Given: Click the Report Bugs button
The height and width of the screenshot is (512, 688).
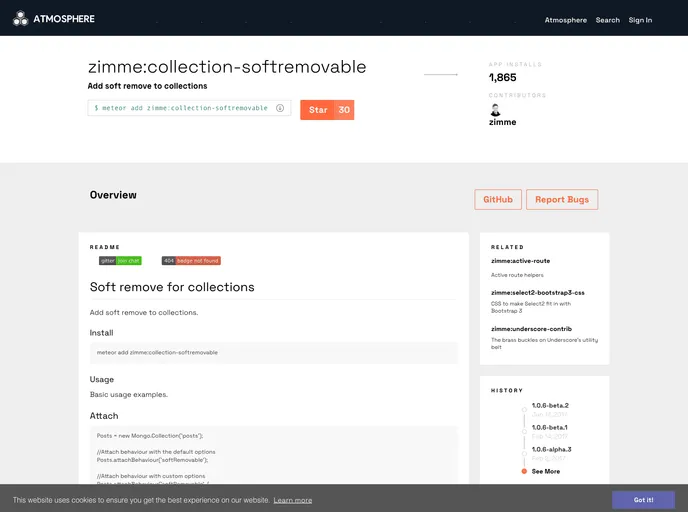Looking at the screenshot, I should pyautogui.click(x=562, y=200).
